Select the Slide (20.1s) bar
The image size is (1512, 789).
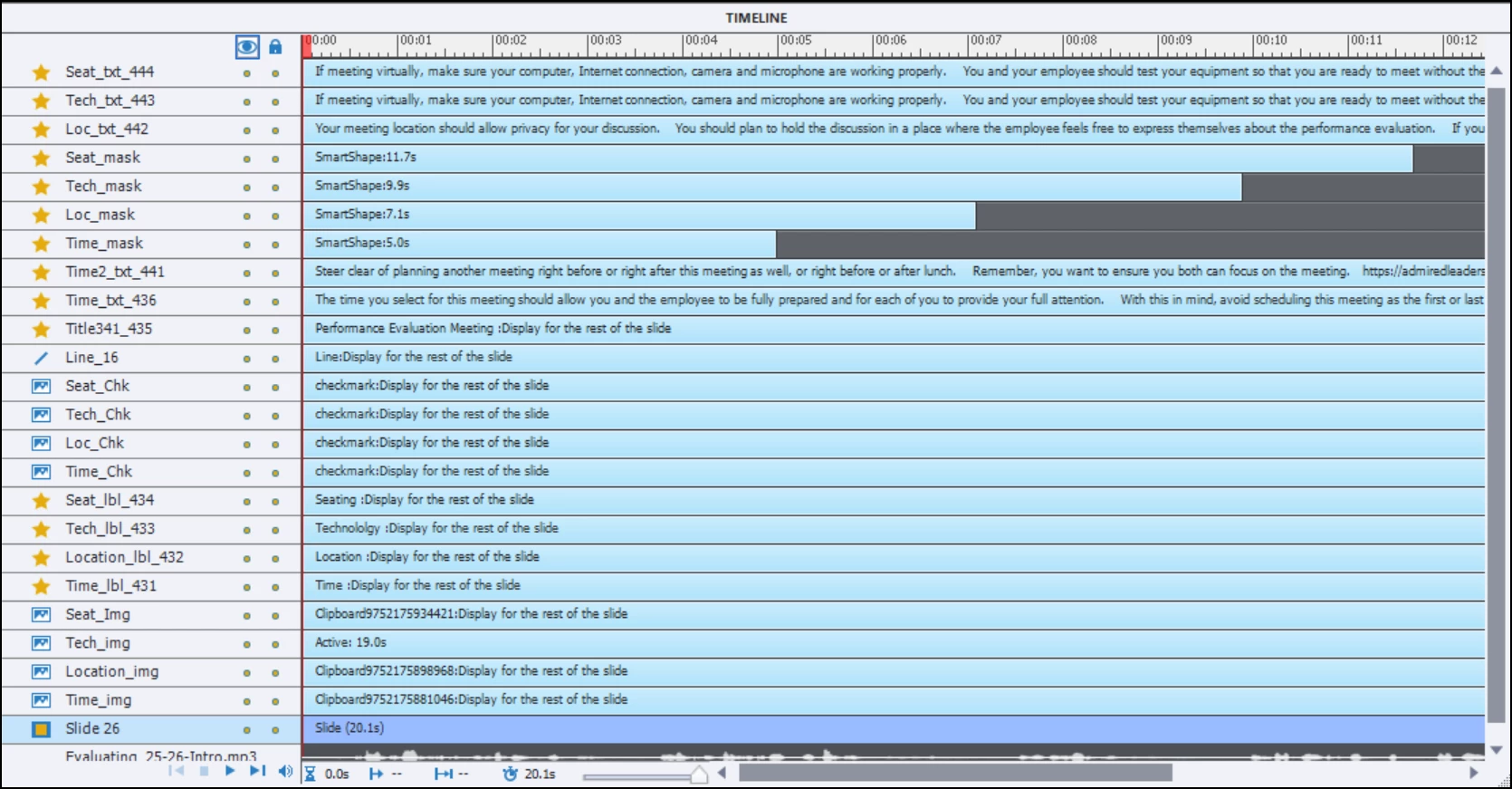pyautogui.click(x=895, y=728)
